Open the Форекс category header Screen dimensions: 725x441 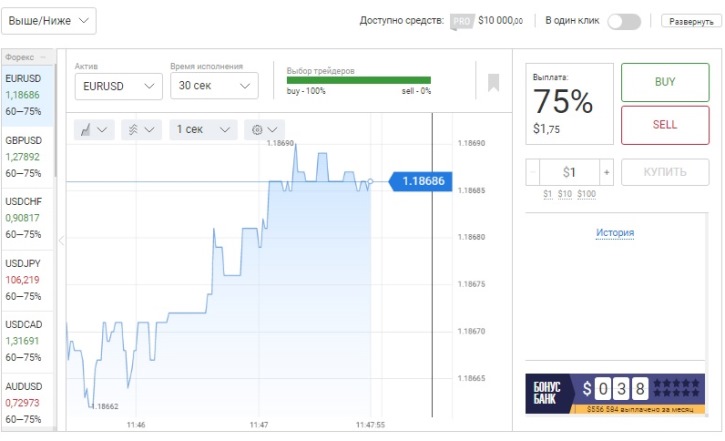[28, 57]
